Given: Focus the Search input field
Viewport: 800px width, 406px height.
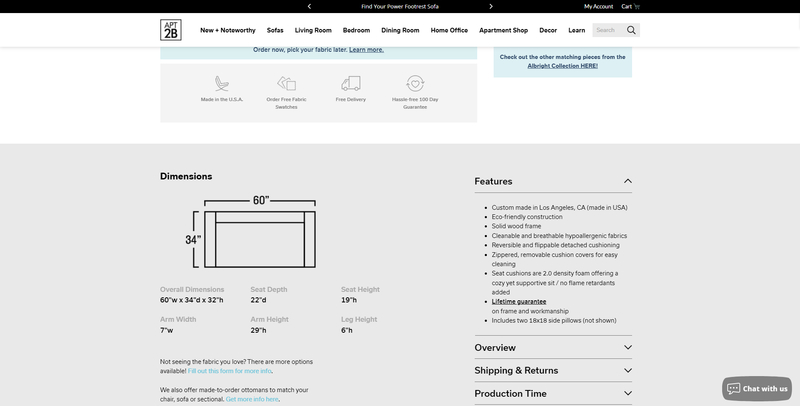Looking at the screenshot, I should pos(608,30).
